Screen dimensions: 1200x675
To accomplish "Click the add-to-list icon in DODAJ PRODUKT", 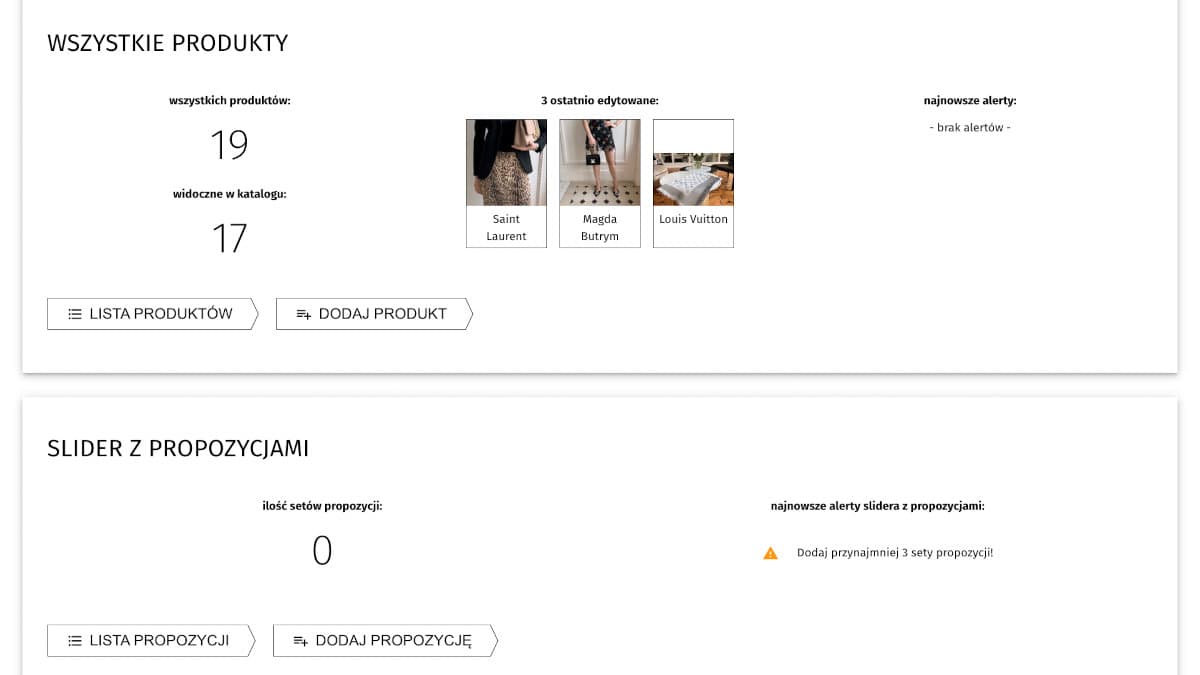I will (x=302, y=314).
